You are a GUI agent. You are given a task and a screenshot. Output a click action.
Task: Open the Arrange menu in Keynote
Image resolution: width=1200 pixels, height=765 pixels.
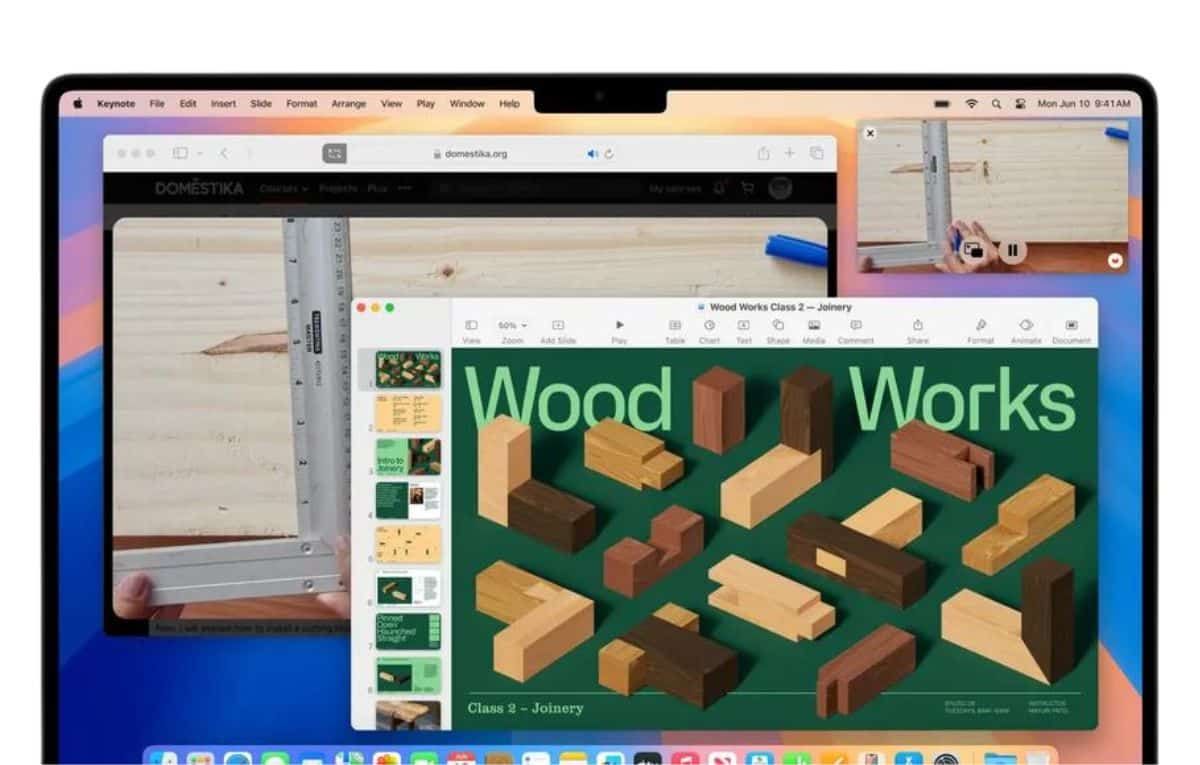349,103
